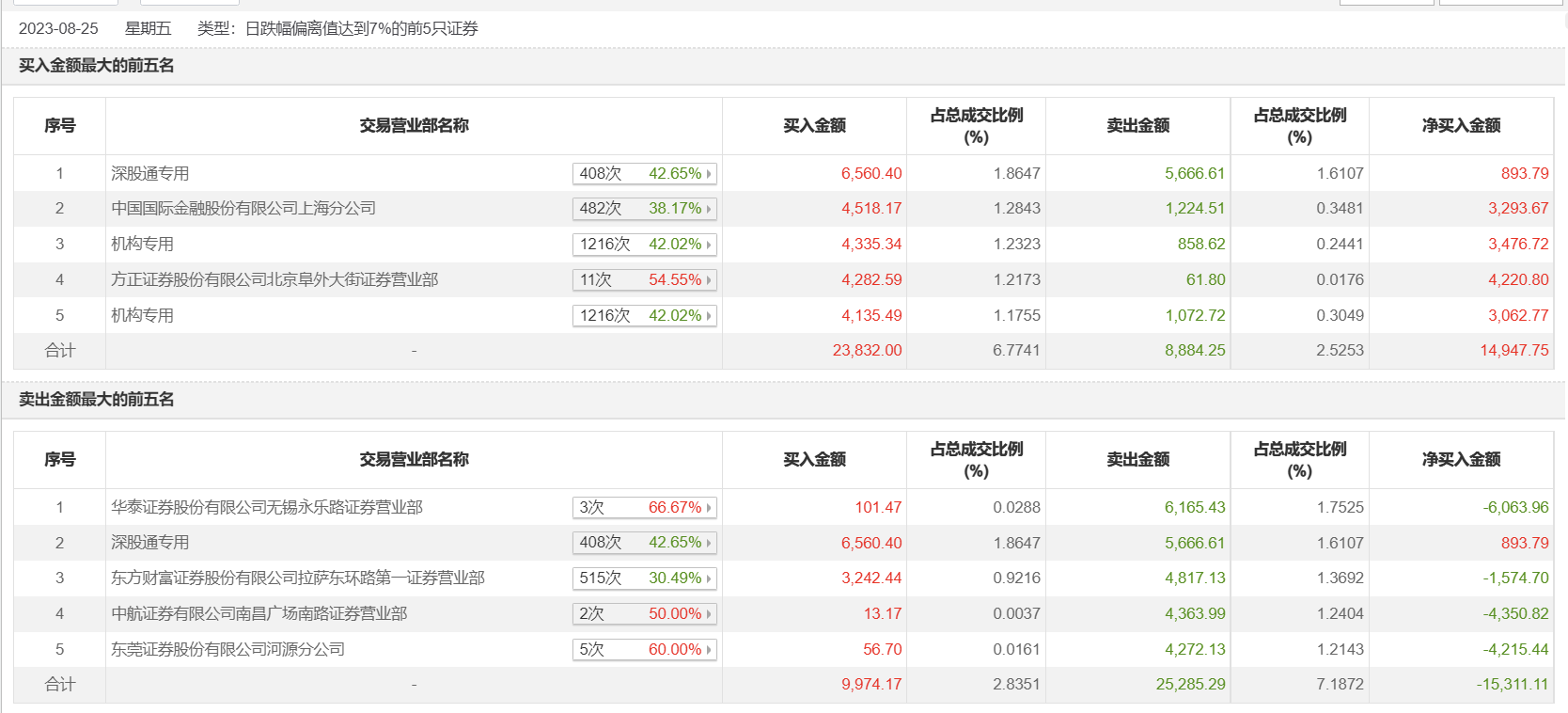This screenshot has height=713, width=1568.
Task: Select the -6,063.96 net buy cell
Action: click(x=1515, y=508)
